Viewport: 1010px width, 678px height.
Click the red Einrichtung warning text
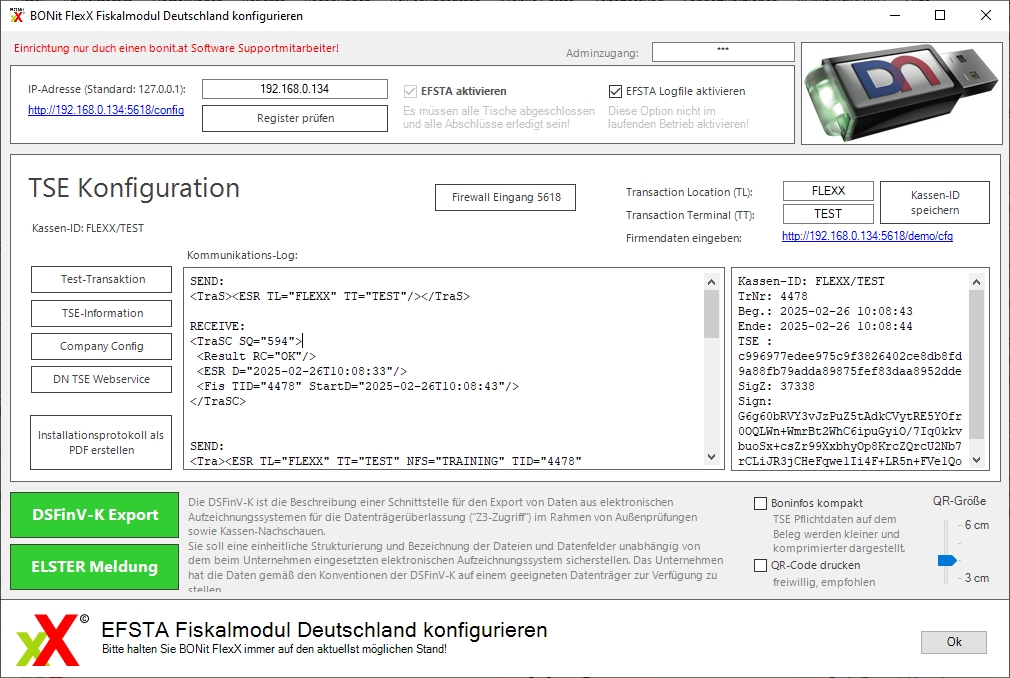176,48
